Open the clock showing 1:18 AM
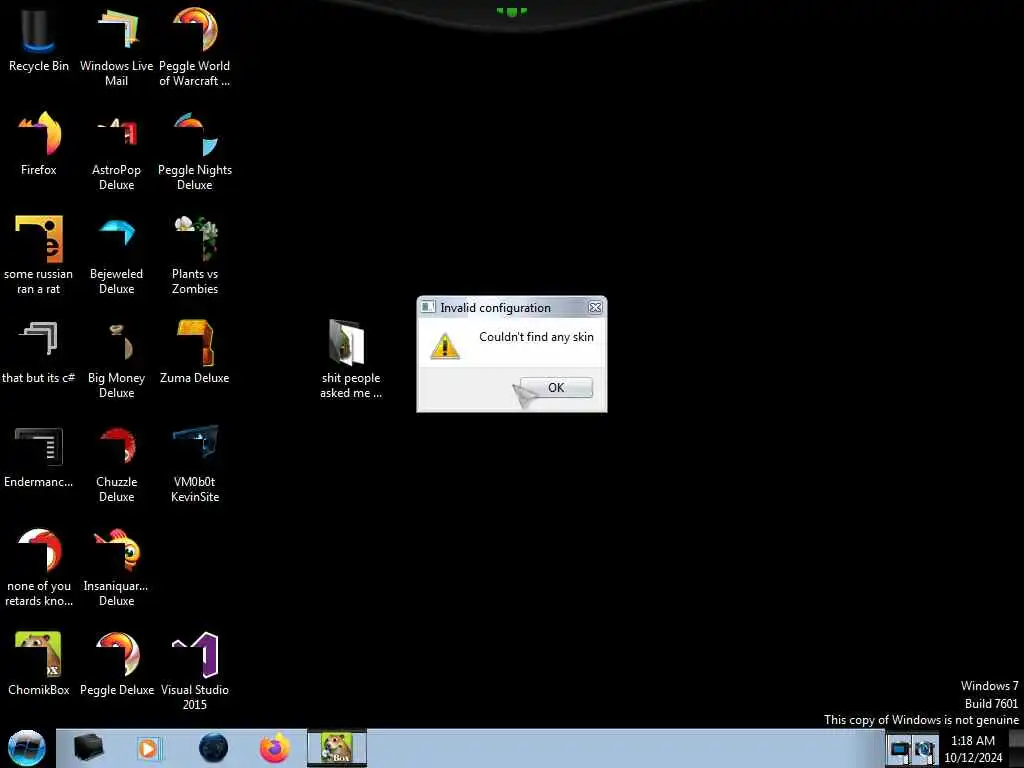Image resolution: width=1024 pixels, height=768 pixels. point(973,748)
